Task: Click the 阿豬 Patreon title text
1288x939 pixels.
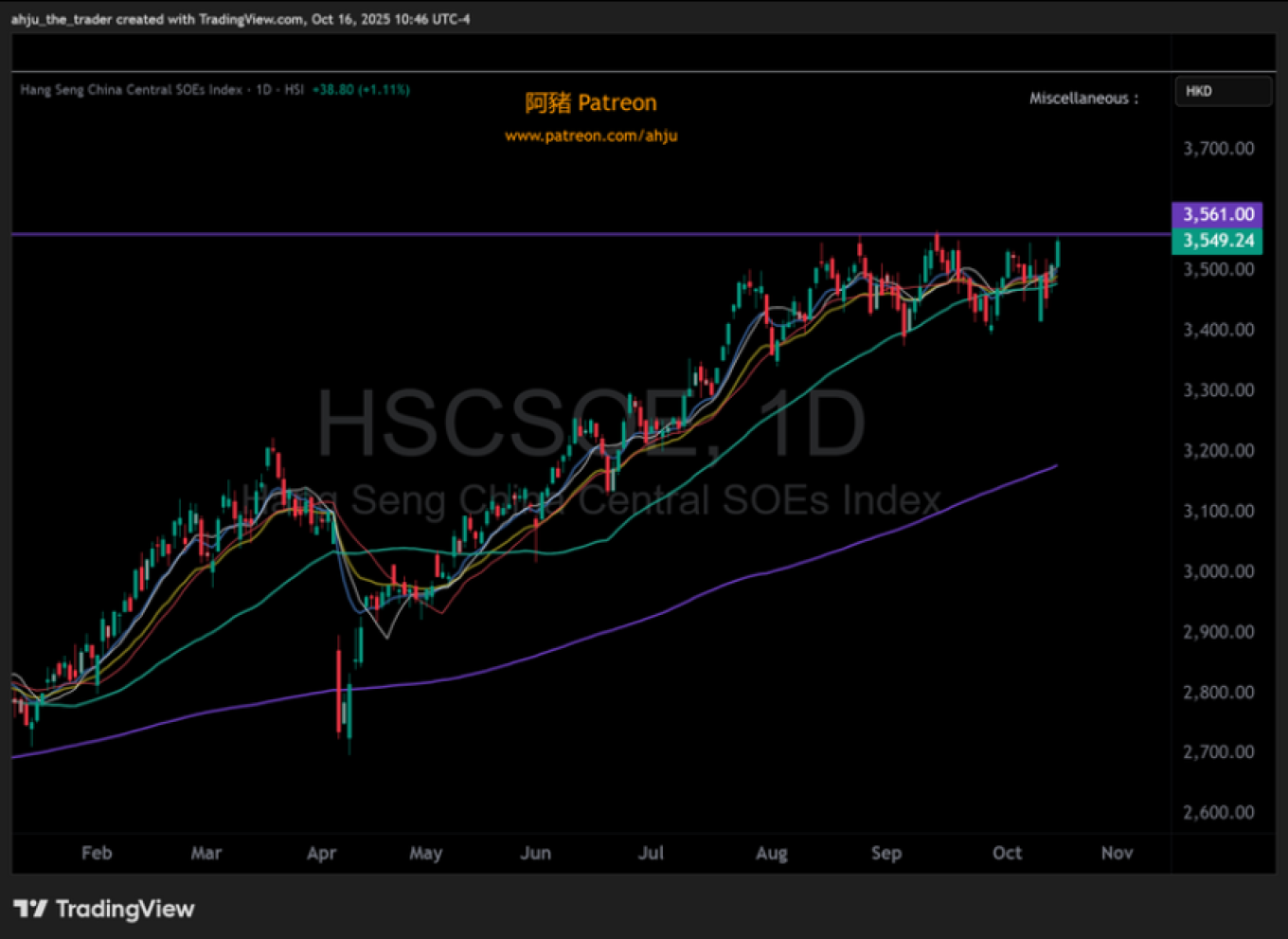Action: click(591, 103)
